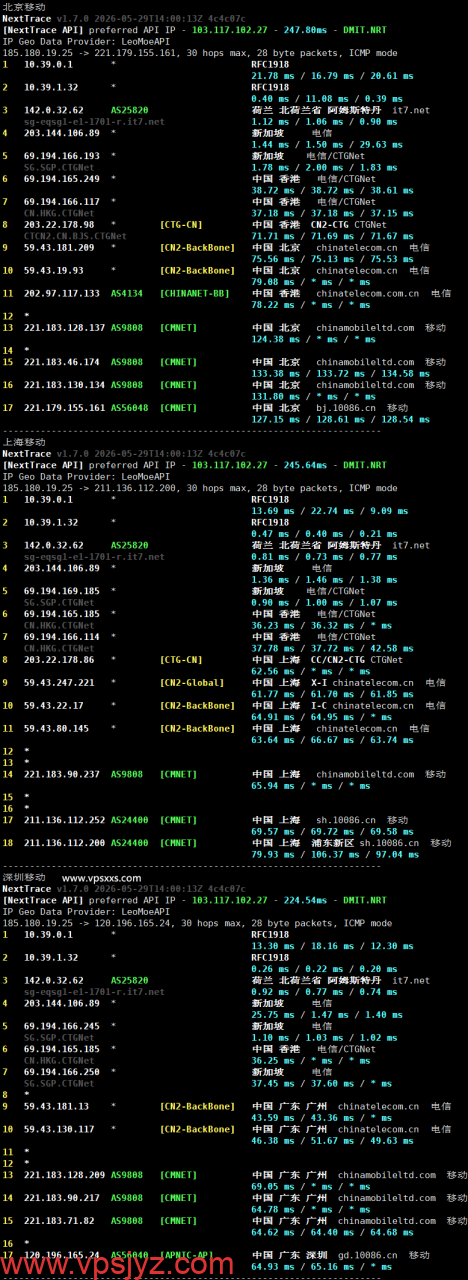The width and height of the screenshot is (468, 1280).
Task: Click hop IP address 221.183.130.134
Action: 64,385
